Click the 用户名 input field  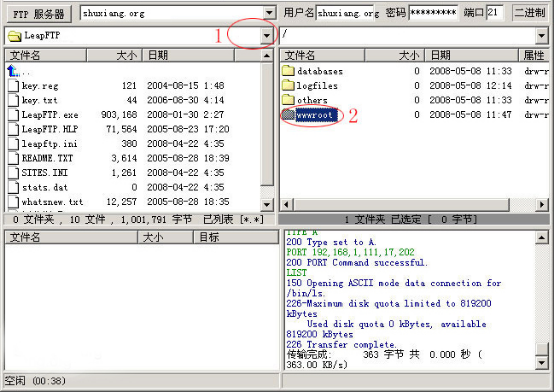[x=345, y=13]
